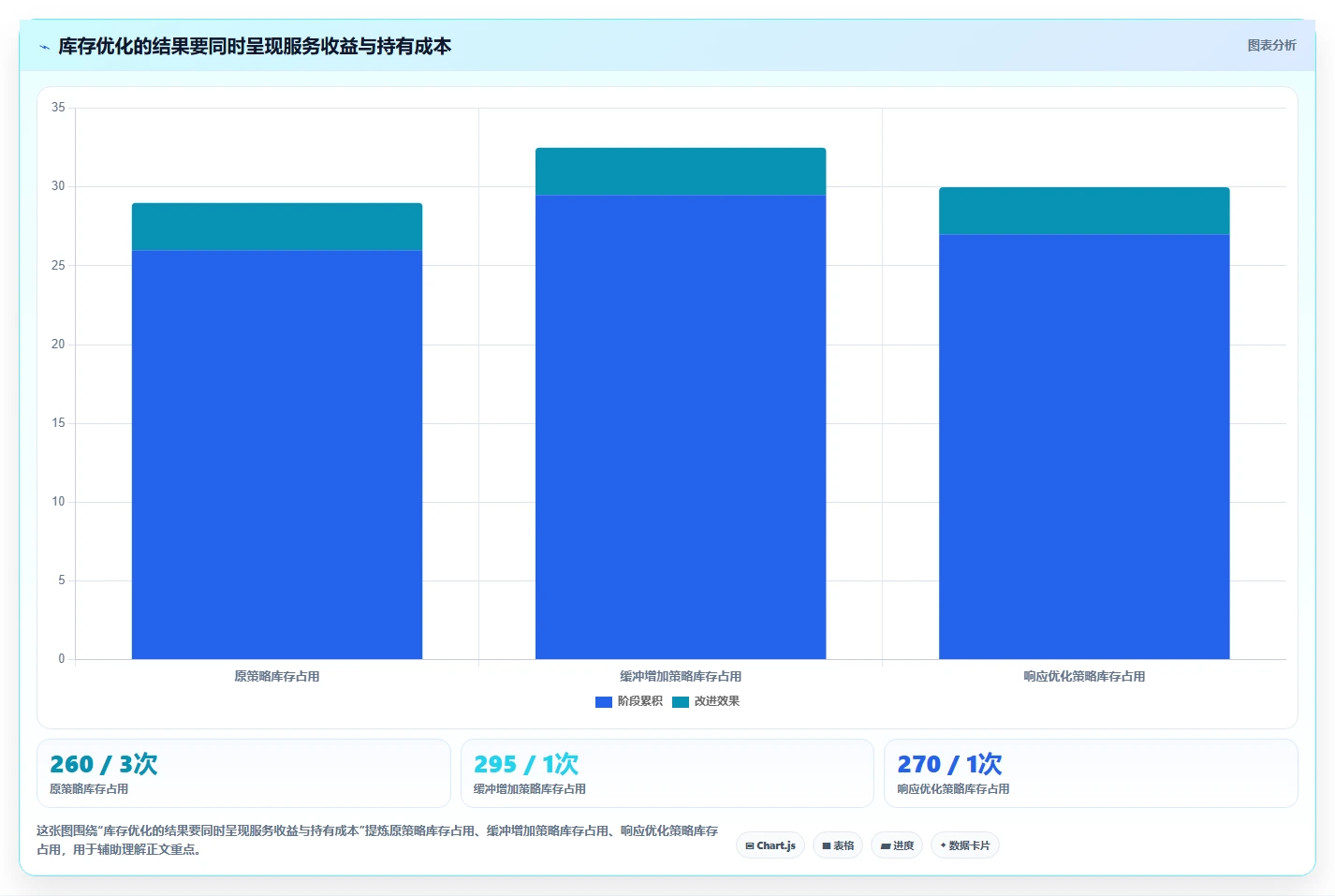
Task: Click the y-axis tick label 20
Action: (58, 345)
